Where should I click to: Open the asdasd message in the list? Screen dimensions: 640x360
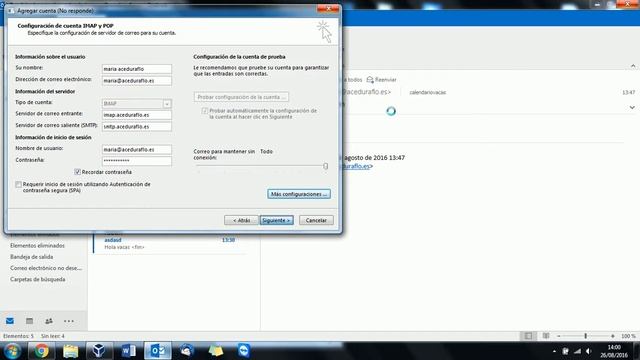pos(169,243)
